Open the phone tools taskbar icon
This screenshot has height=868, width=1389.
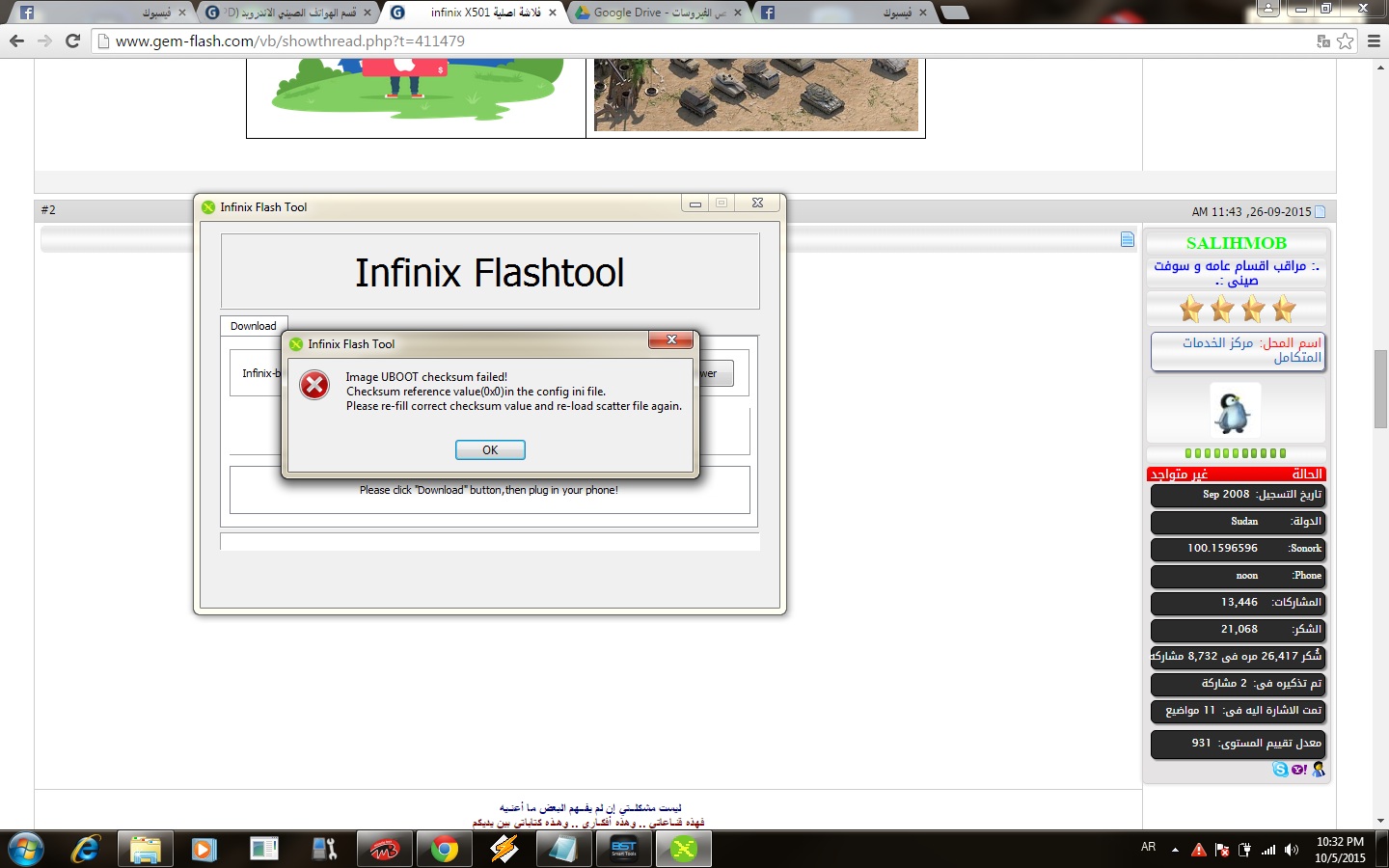click(324, 850)
